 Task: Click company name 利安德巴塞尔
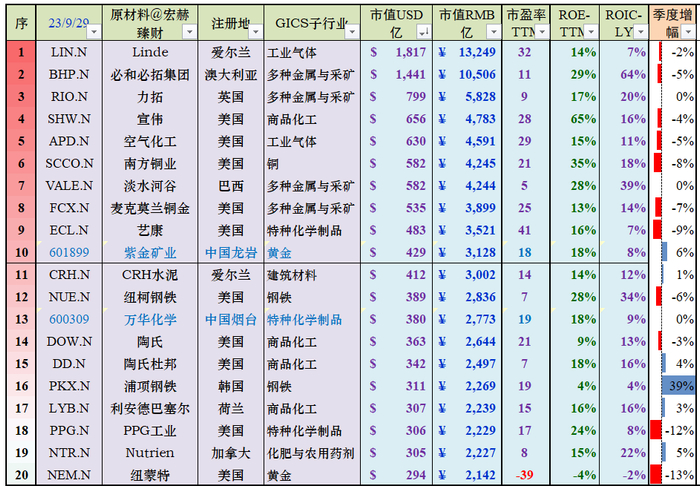point(150,408)
